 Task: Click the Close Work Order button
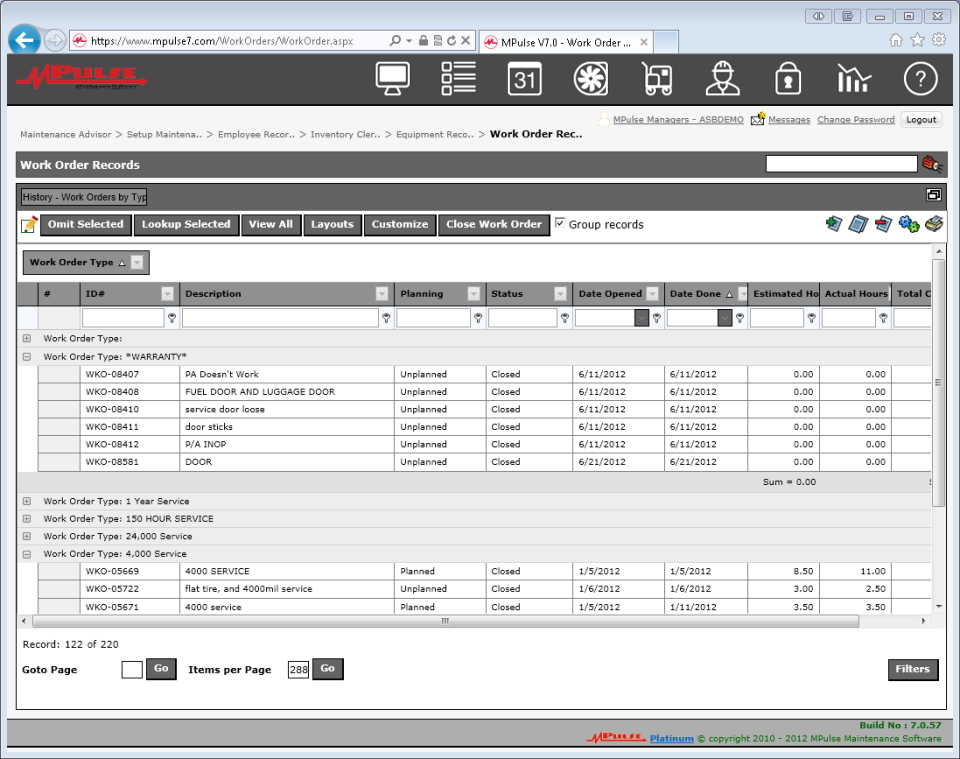(x=494, y=225)
